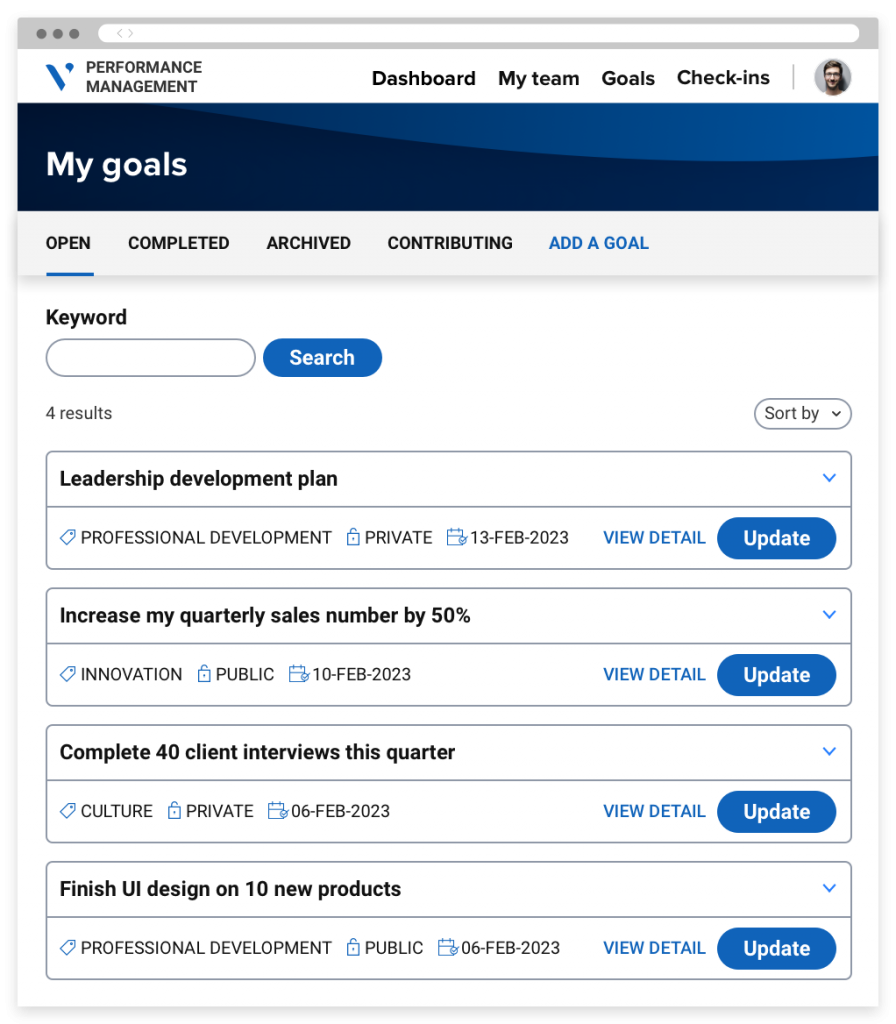
Task: Open My team in navigation
Action: pos(538,78)
